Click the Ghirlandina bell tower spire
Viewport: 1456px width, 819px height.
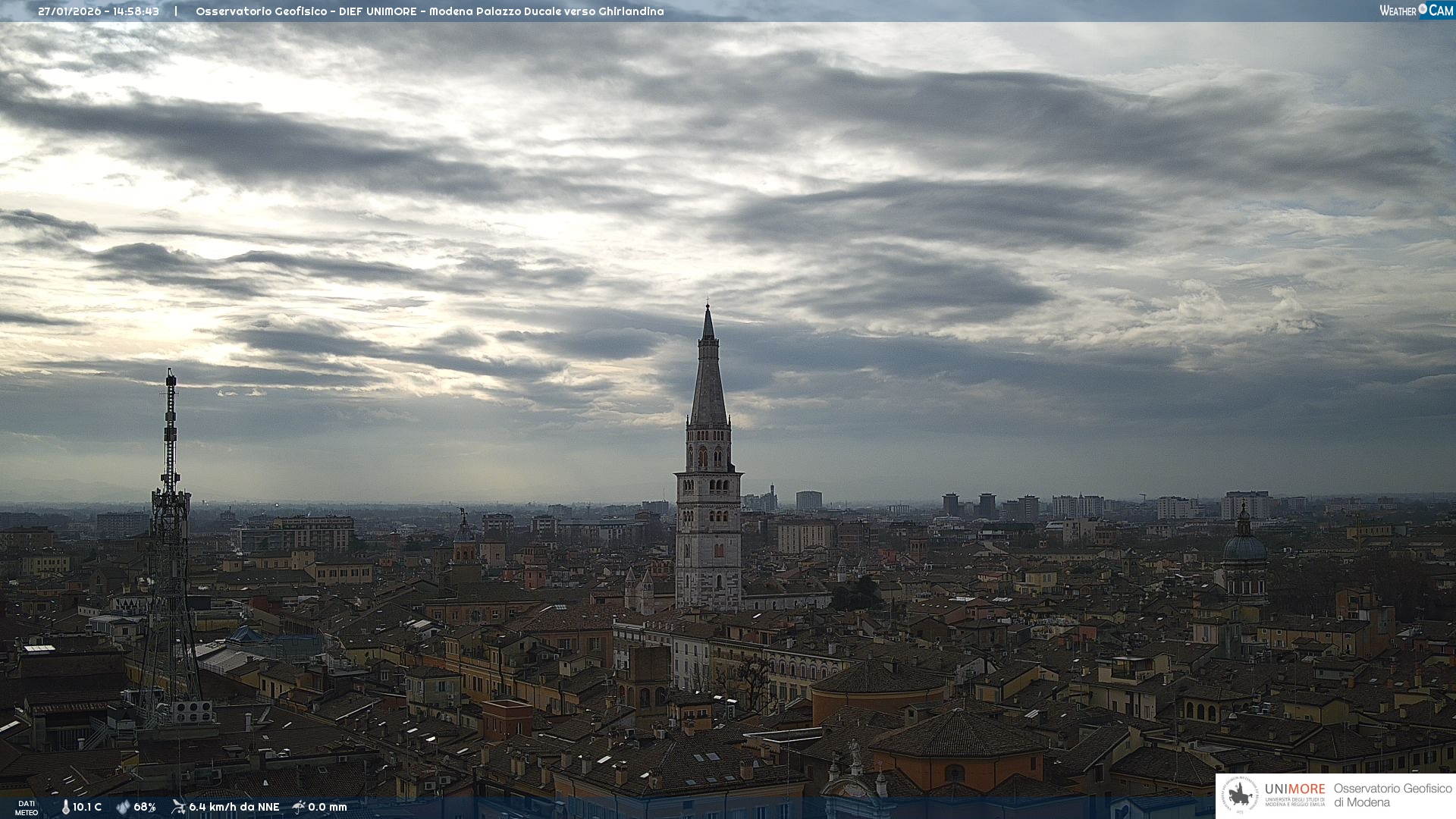(708, 379)
